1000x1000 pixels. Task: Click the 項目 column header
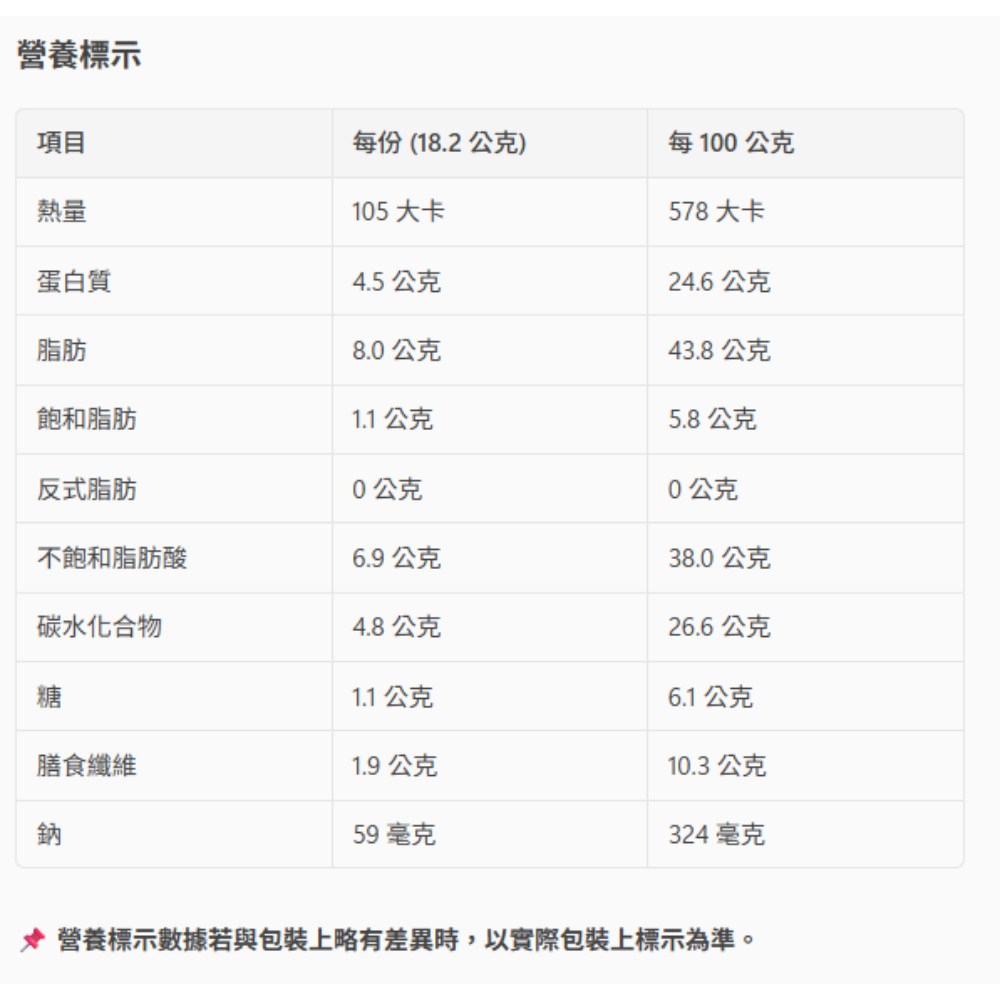pyautogui.click(x=62, y=143)
